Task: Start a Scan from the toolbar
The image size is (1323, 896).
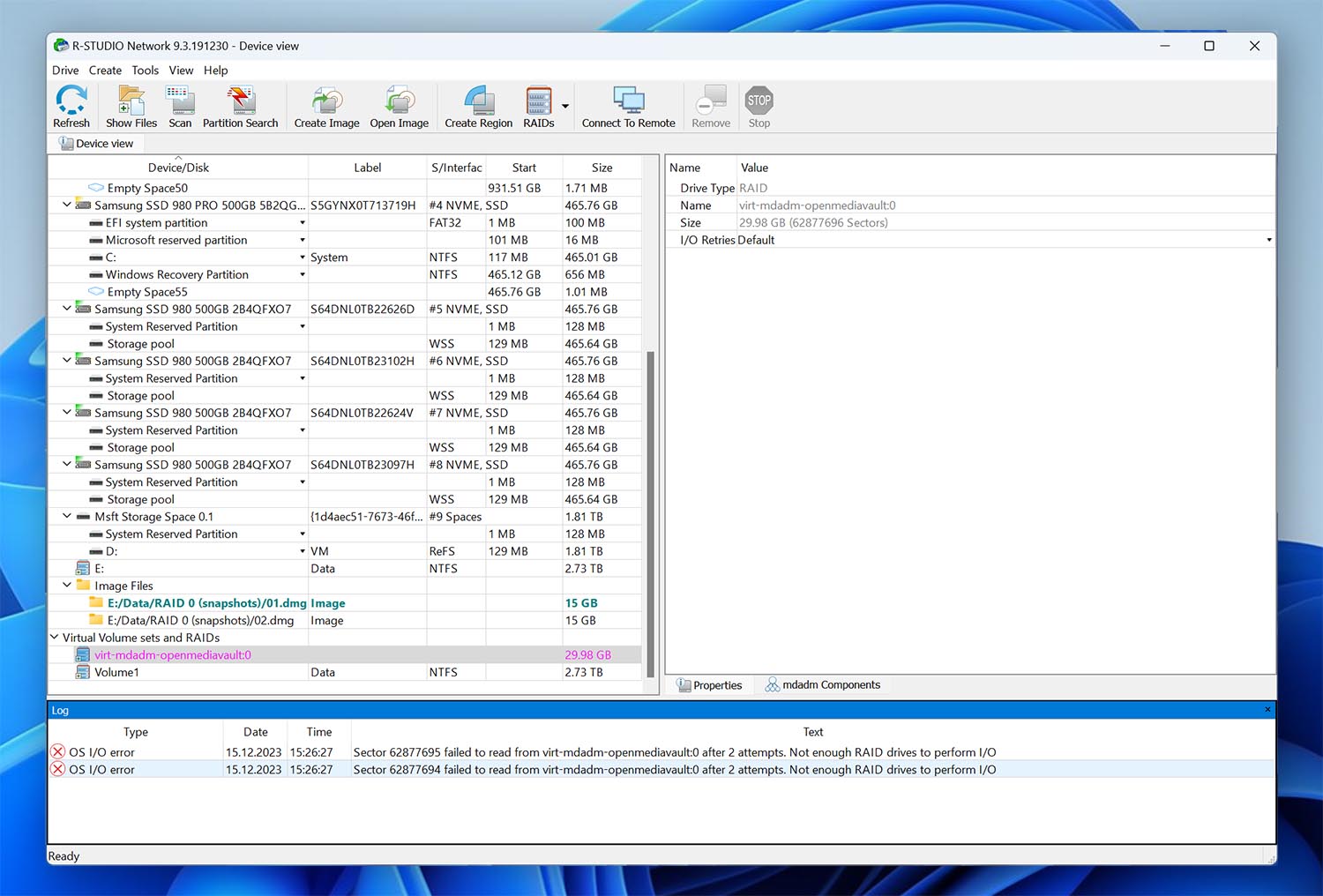Action: 180,108
